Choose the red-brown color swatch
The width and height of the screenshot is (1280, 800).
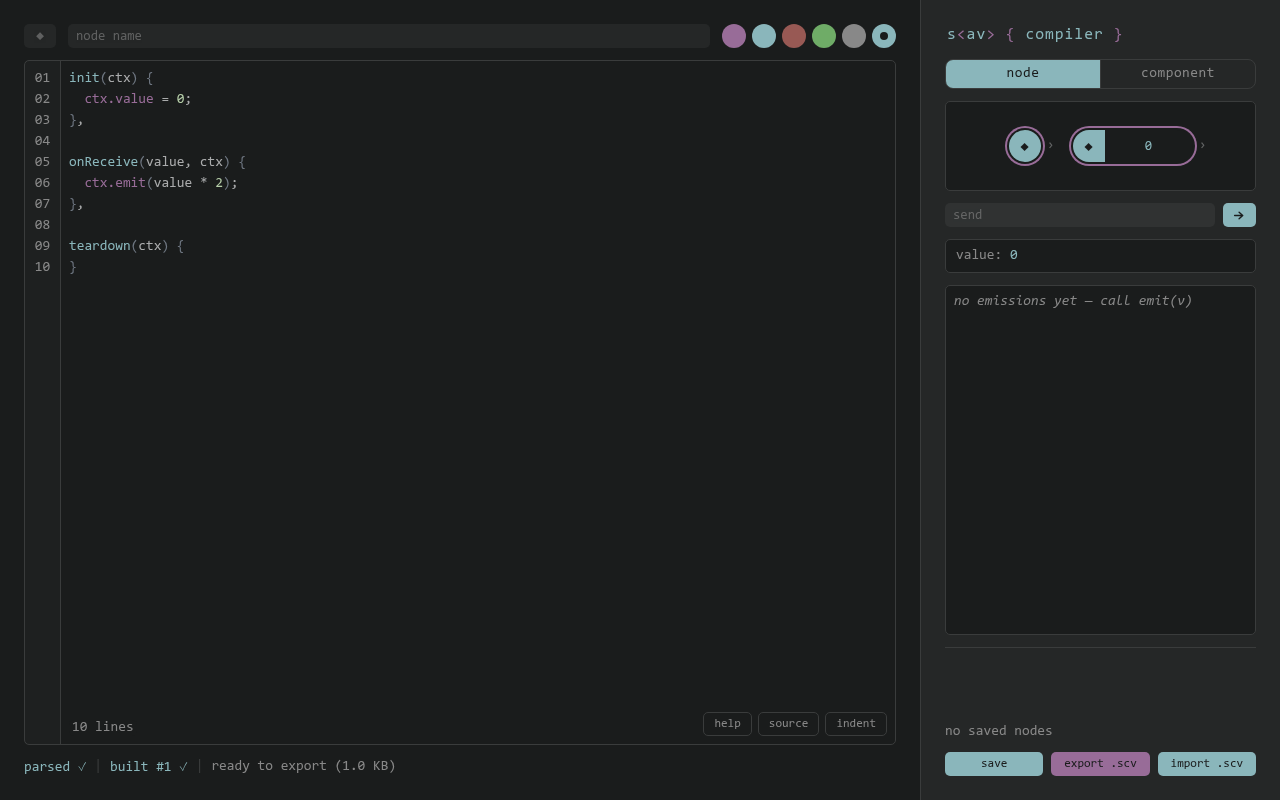794,36
